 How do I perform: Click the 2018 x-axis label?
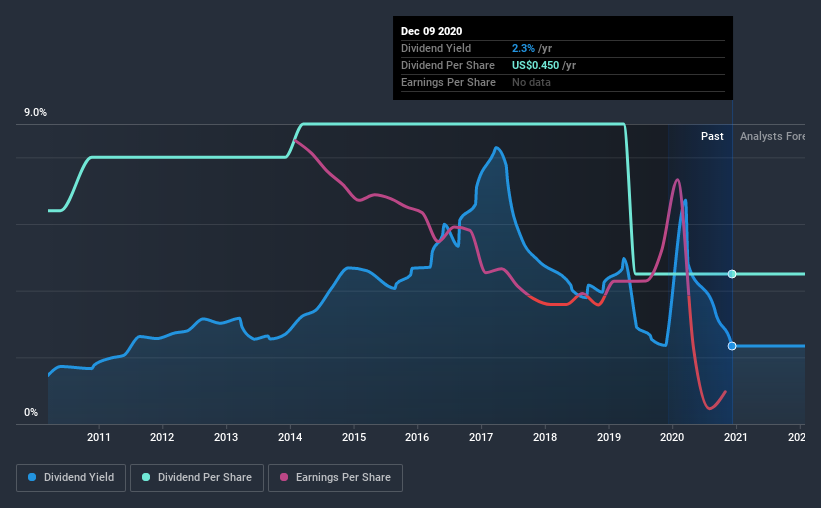pos(545,437)
